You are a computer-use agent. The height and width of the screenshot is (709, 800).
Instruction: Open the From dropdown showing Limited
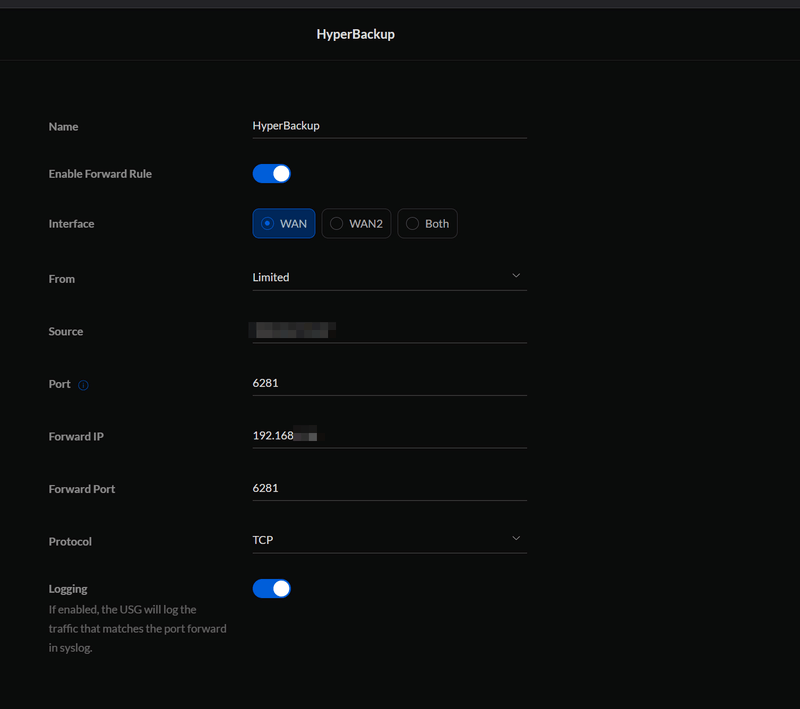(389, 277)
